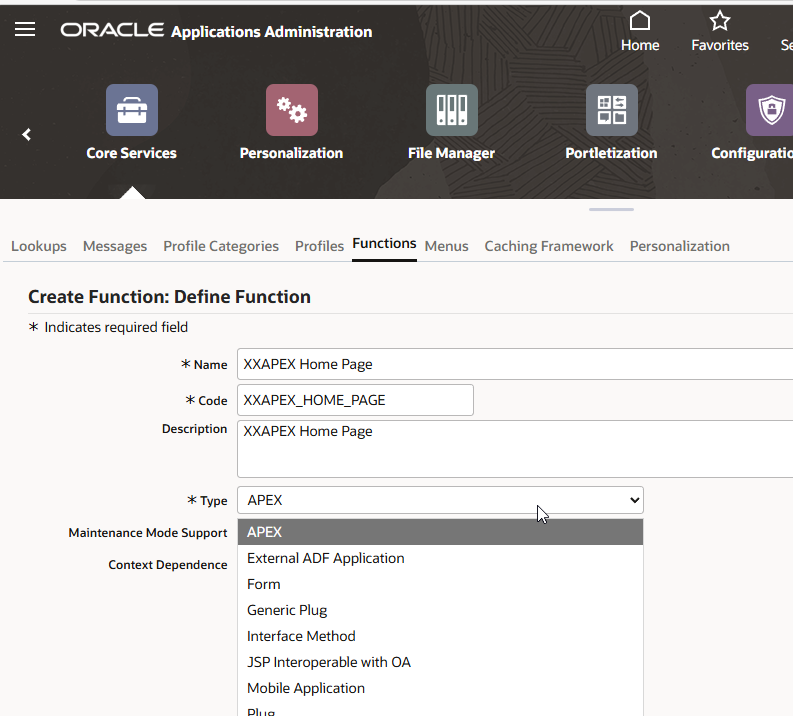Select the Functions tab

click(384, 244)
